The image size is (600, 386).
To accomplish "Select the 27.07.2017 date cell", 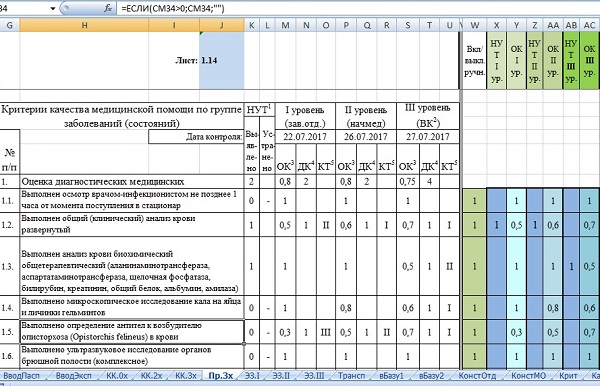I will pos(428,137).
